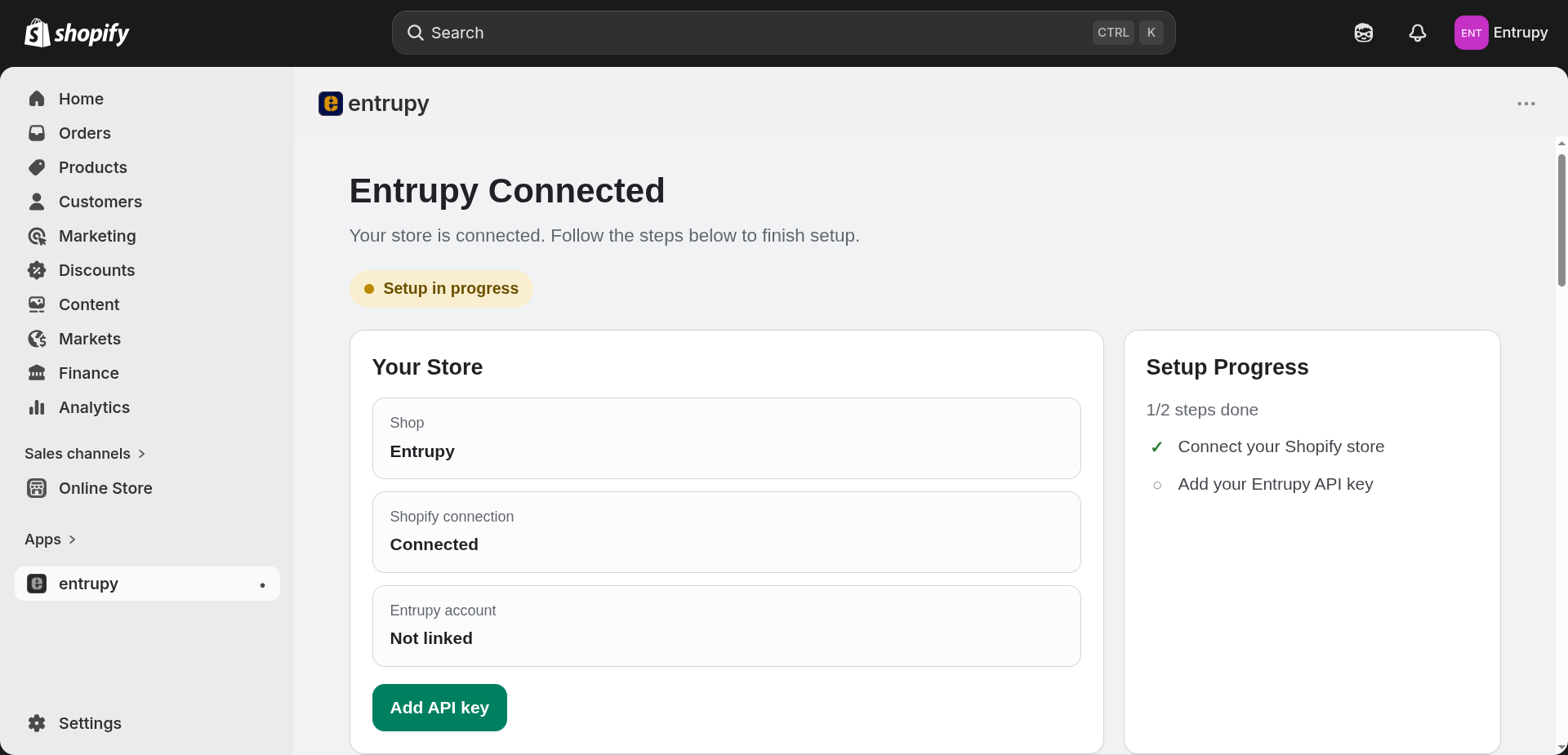This screenshot has height=755, width=1568.
Task: Click the K shortcut key hint
Action: (1151, 33)
